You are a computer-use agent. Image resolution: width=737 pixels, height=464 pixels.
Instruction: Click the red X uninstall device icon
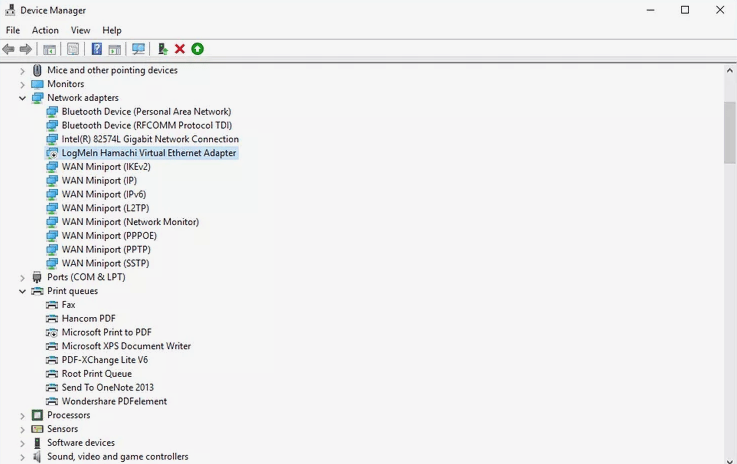(x=180, y=49)
